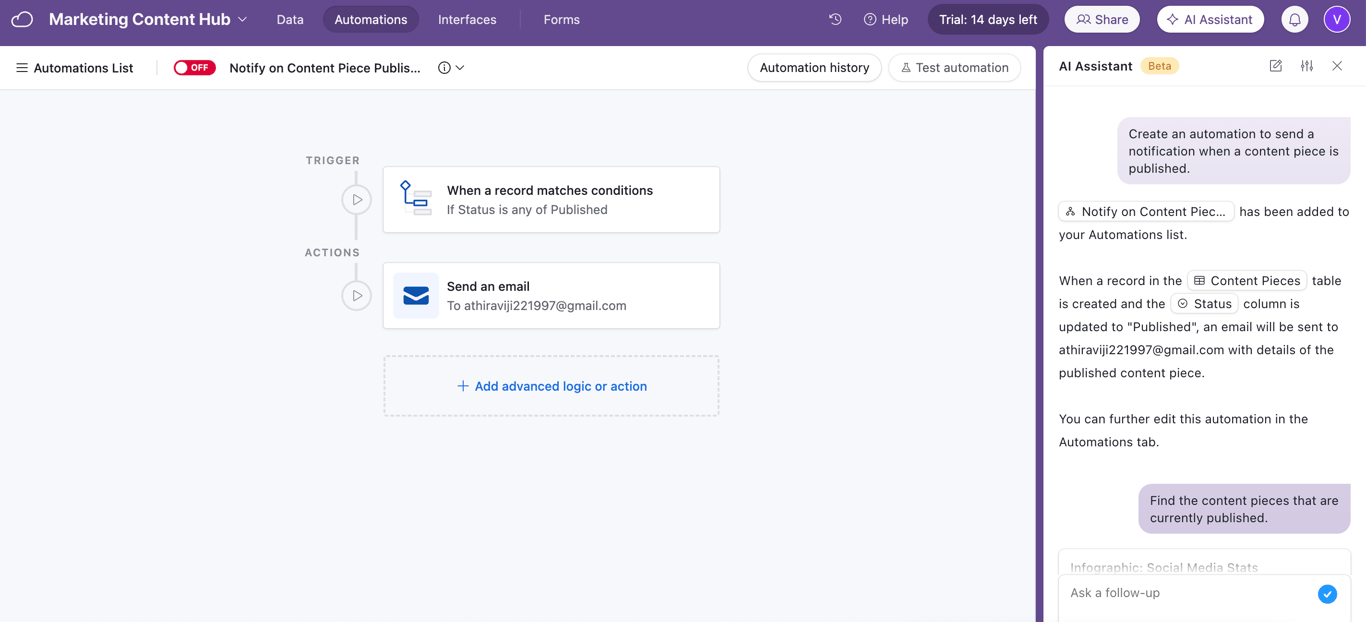This screenshot has height=622, width=1366.
Task: Run the trigger step play button
Action: (357, 200)
